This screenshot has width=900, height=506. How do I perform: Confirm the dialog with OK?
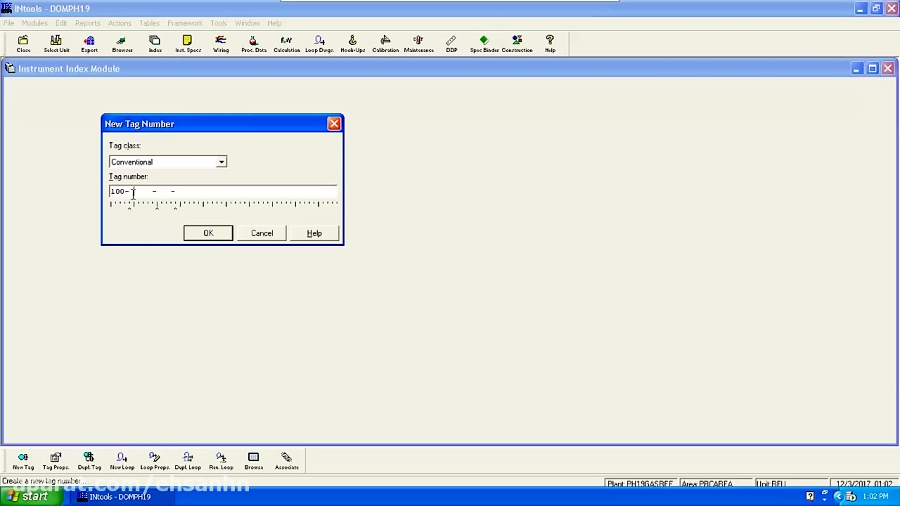click(x=208, y=233)
